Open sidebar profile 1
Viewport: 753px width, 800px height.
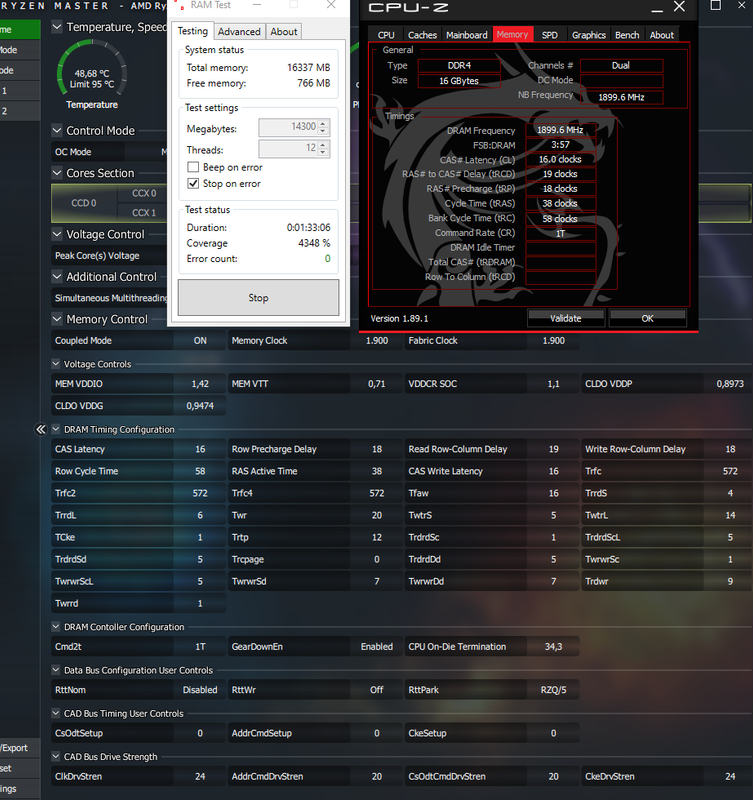click(x=19, y=91)
